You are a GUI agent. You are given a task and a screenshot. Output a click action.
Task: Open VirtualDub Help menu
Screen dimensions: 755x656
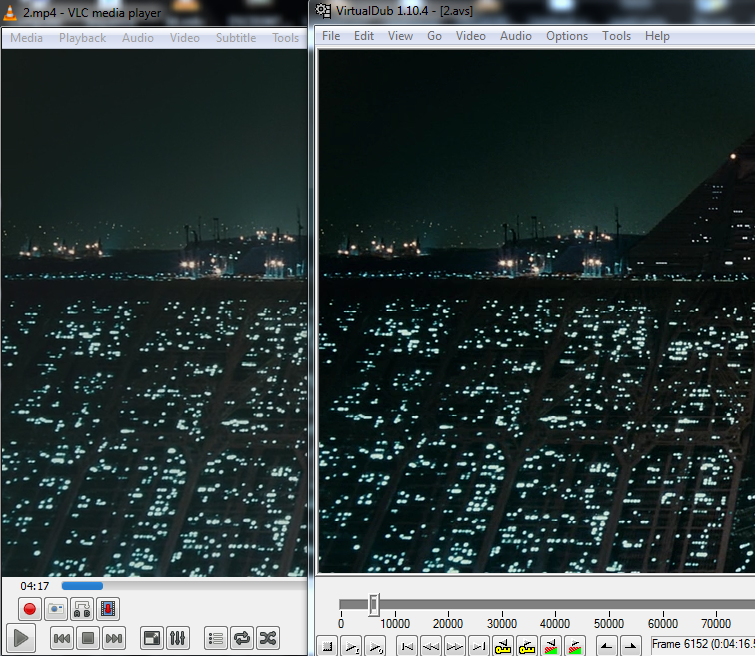click(657, 36)
